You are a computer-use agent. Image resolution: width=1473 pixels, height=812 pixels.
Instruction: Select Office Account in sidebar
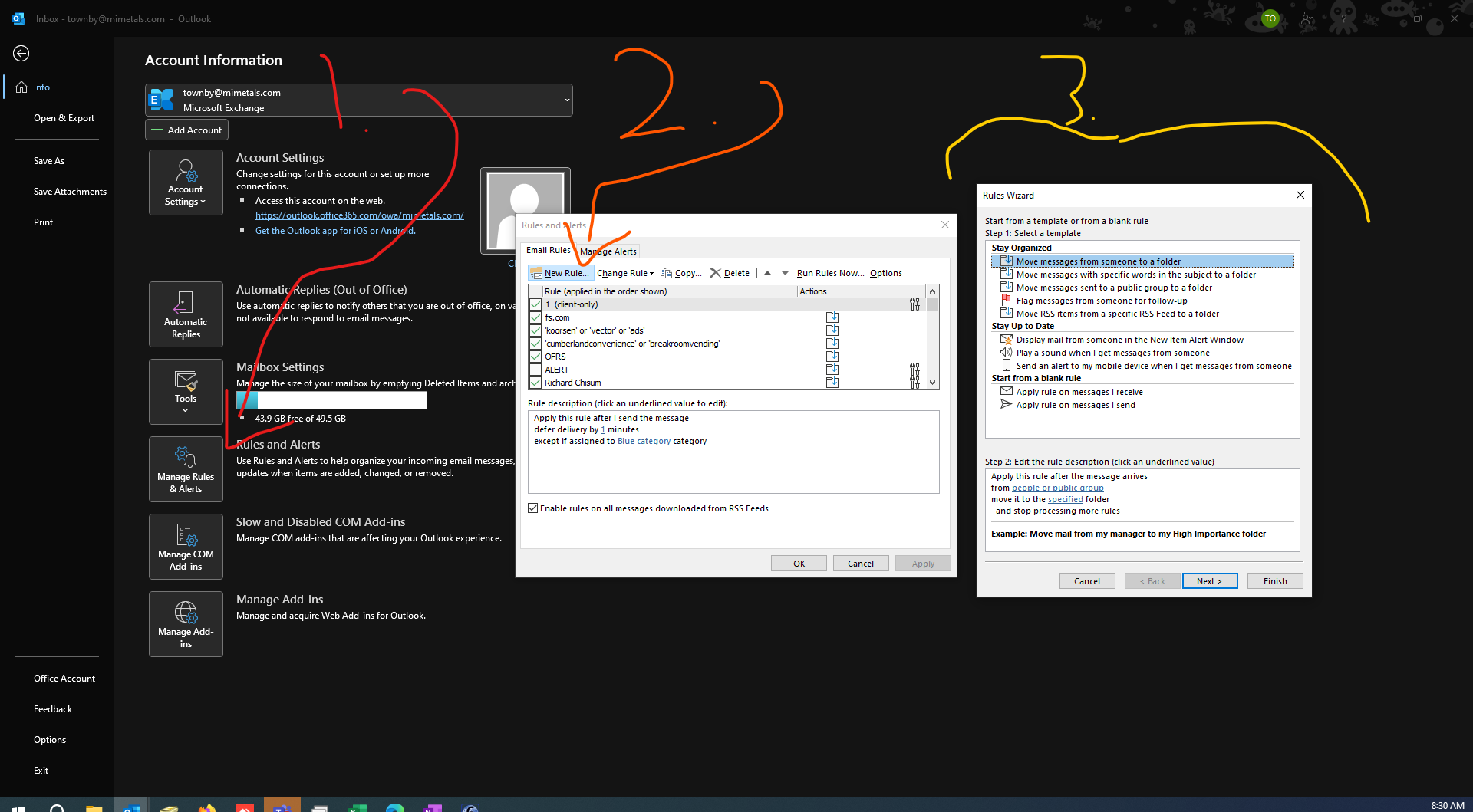[x=64, y=679]
